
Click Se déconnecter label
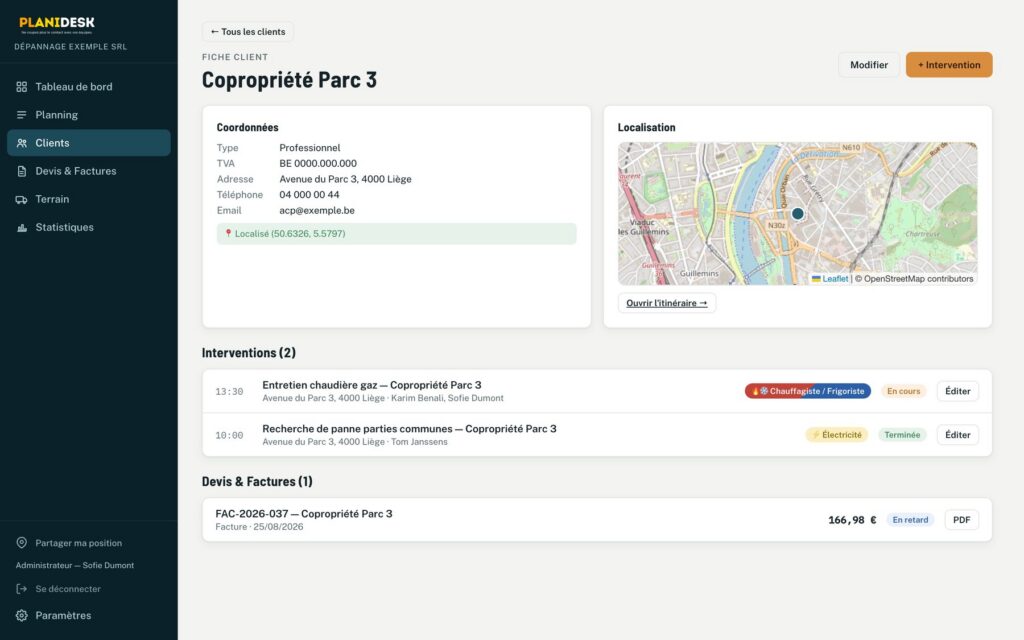click(68, 588)
